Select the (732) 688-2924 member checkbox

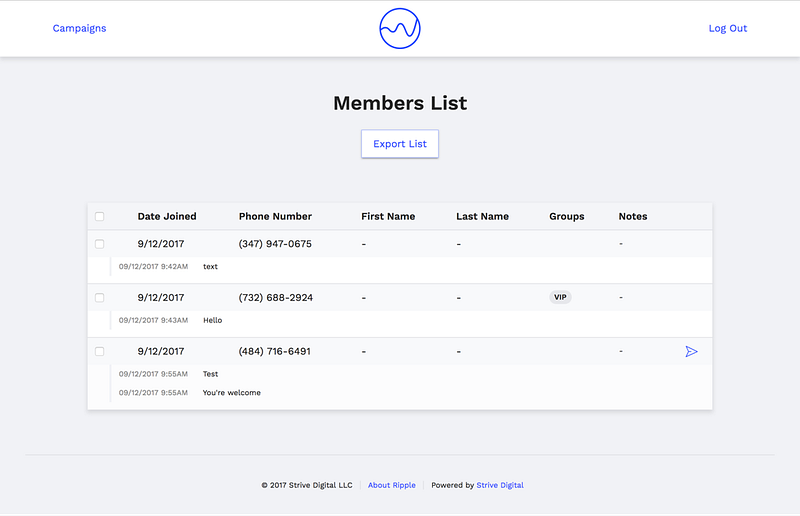click(x=99, y=297)
